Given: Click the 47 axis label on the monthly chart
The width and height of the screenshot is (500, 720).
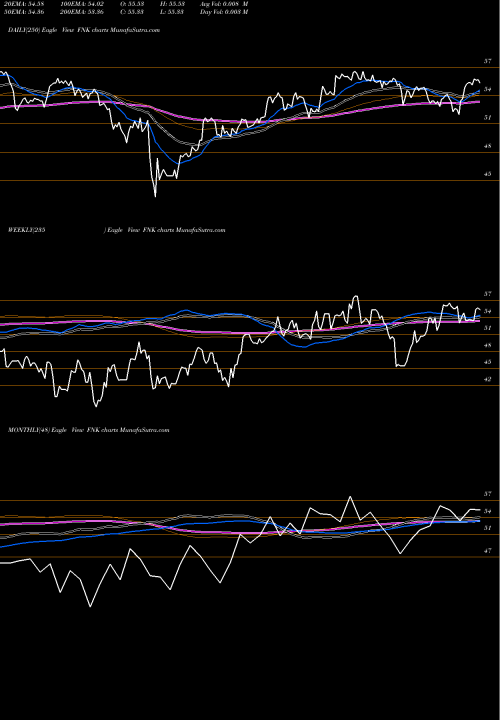Looking at the screenshot, I should pos(488,551).
